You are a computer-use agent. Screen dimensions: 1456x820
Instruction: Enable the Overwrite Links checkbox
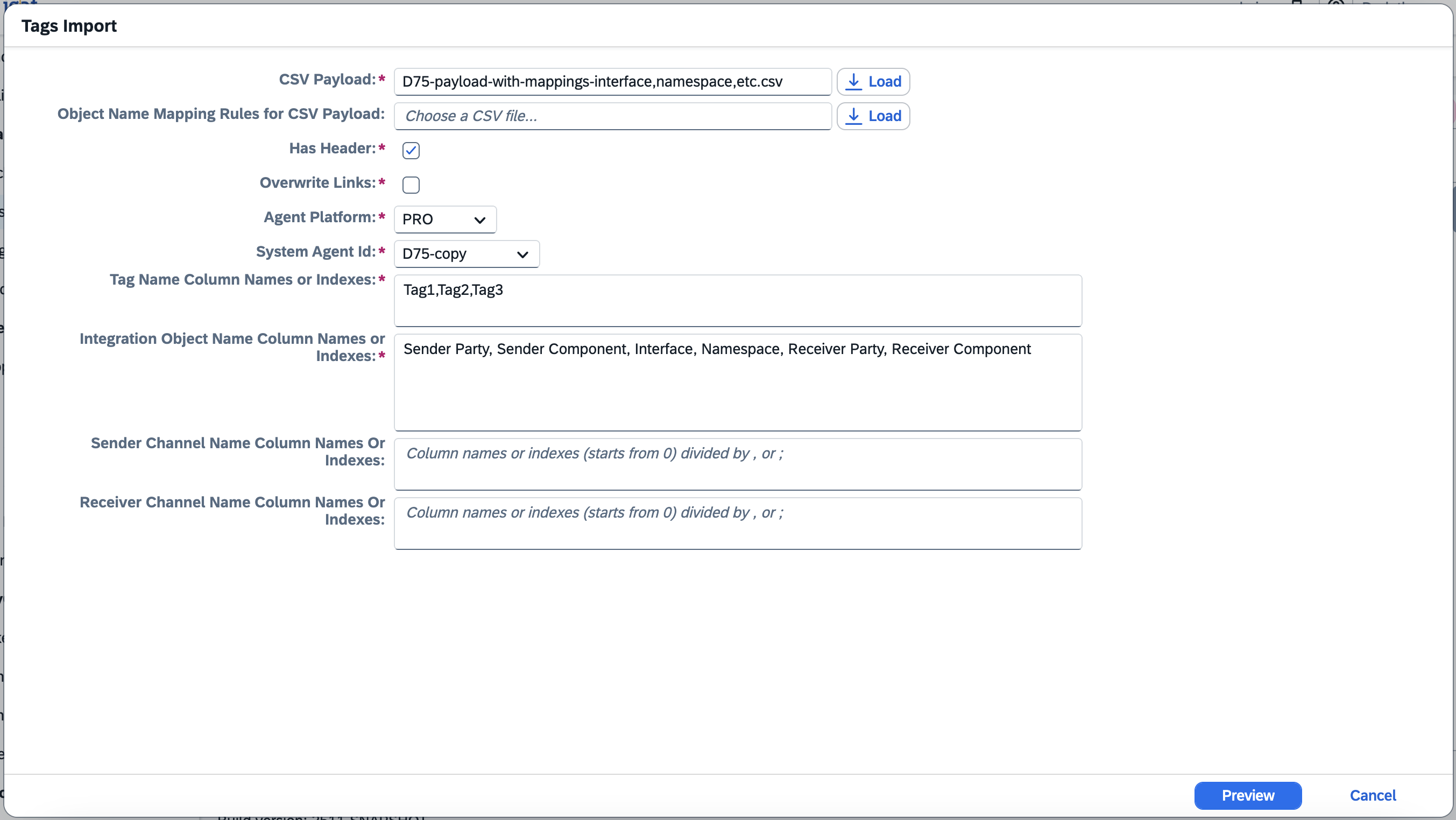(x=411, y=185)
